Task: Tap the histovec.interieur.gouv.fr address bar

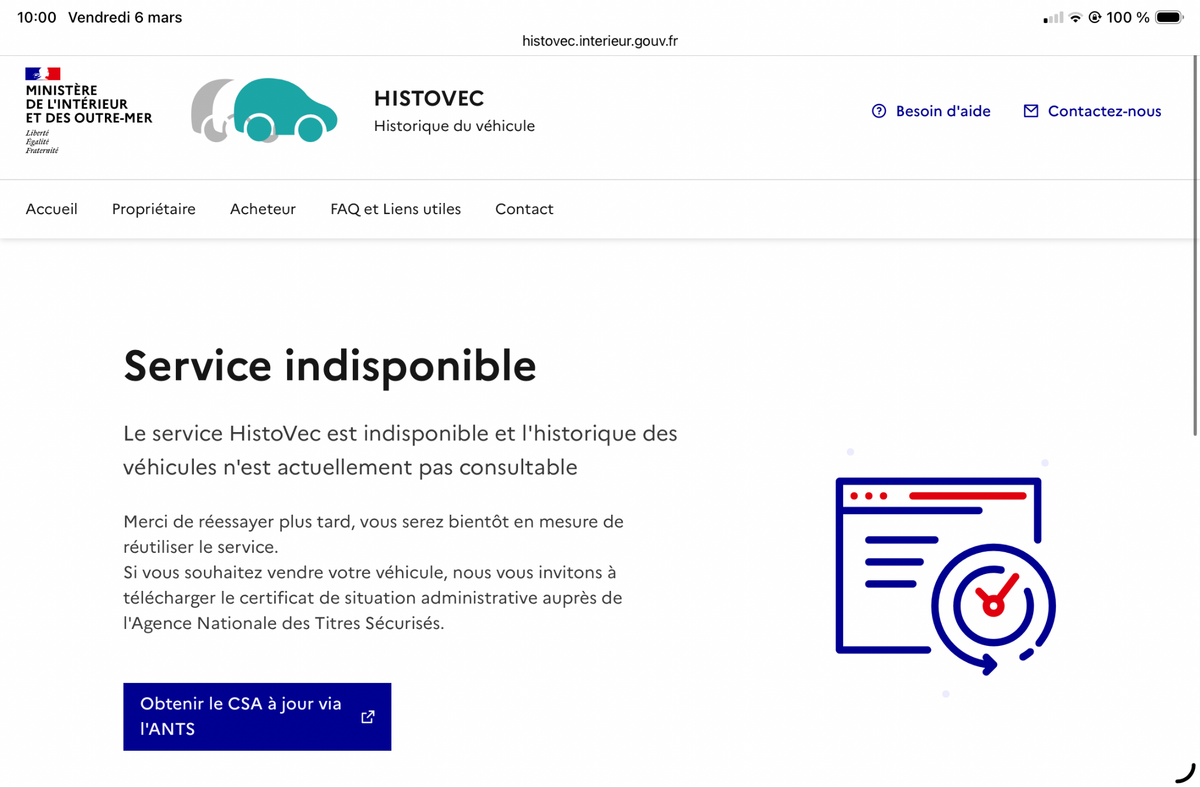Action: (600, 41)
